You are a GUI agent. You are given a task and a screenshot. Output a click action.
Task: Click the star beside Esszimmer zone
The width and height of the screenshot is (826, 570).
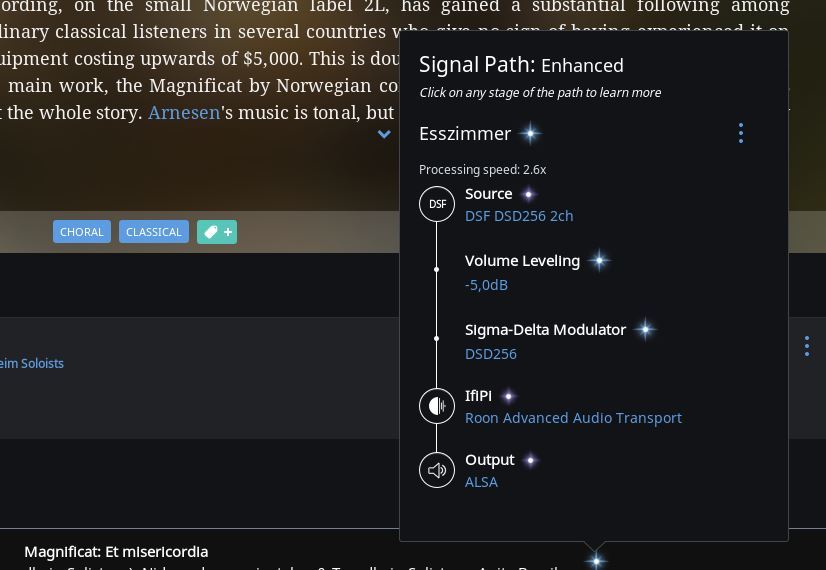(530, 134)
